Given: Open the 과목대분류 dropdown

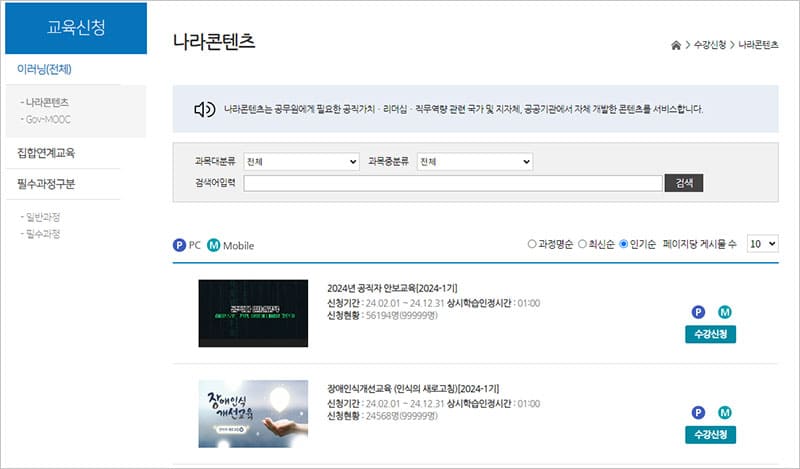Looking at the screenshot, I should pos(302,162).
